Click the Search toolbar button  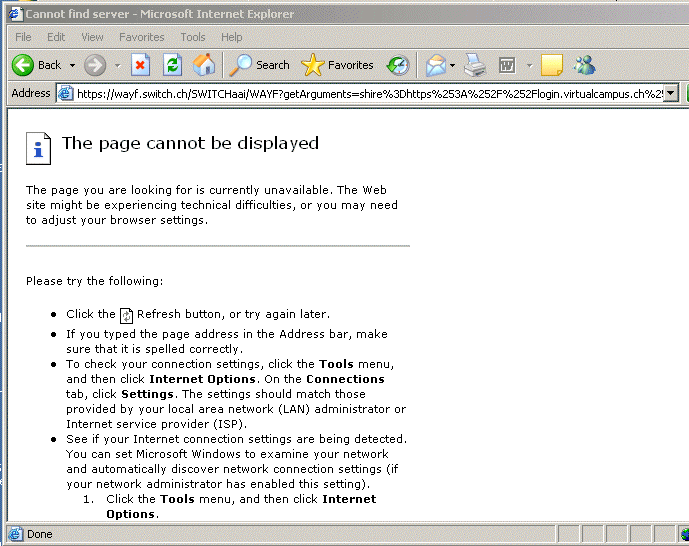(260, 65)
